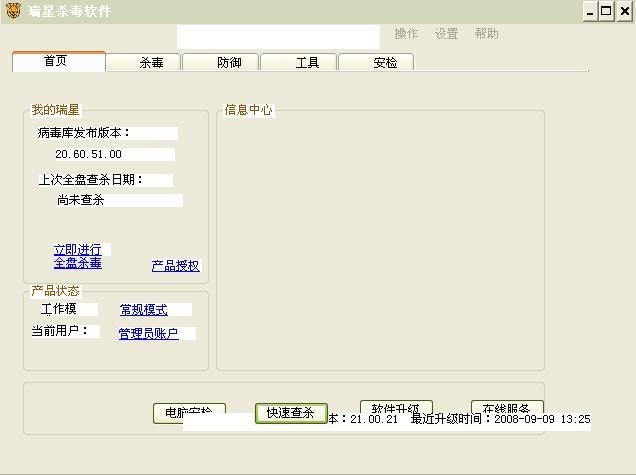The image size is (636, 475).
Task: Click the 上次全盘查杀日期 label
Action: [90, 180]
